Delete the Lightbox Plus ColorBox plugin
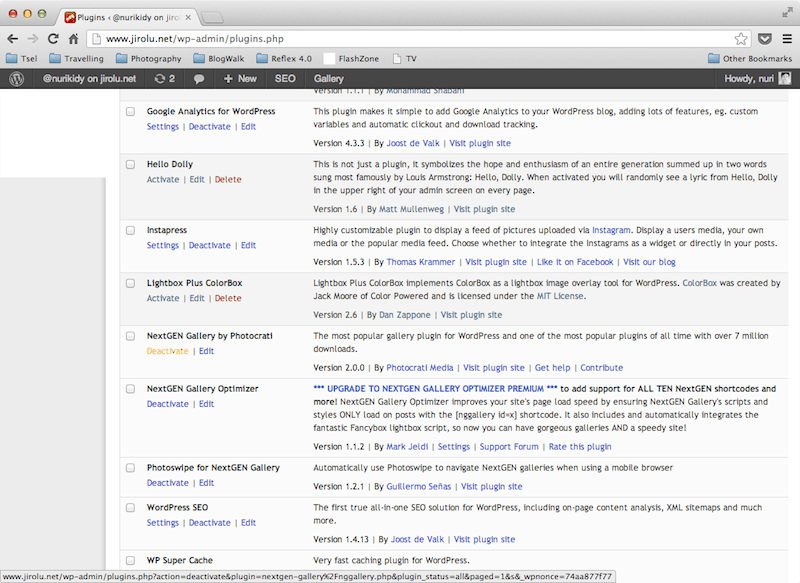This screenshot has width=800, height=583. click(228, 298)
